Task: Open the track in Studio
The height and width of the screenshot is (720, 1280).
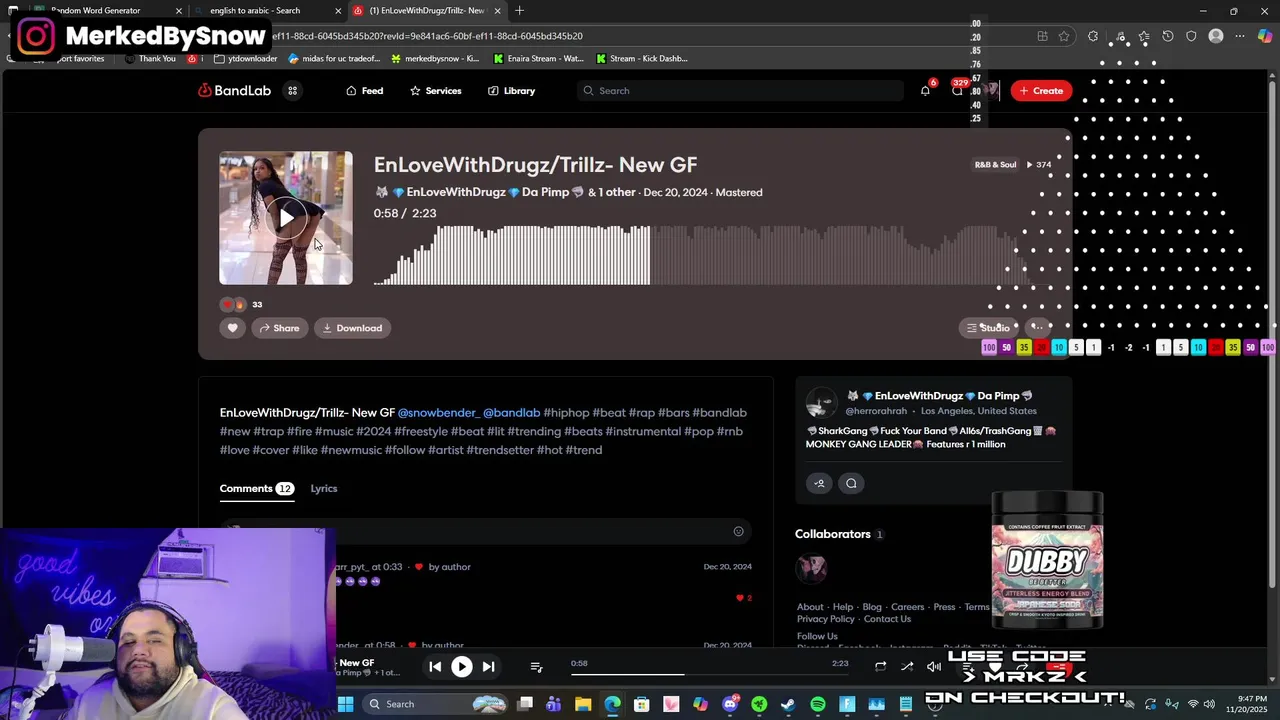Action: (988, 327)
